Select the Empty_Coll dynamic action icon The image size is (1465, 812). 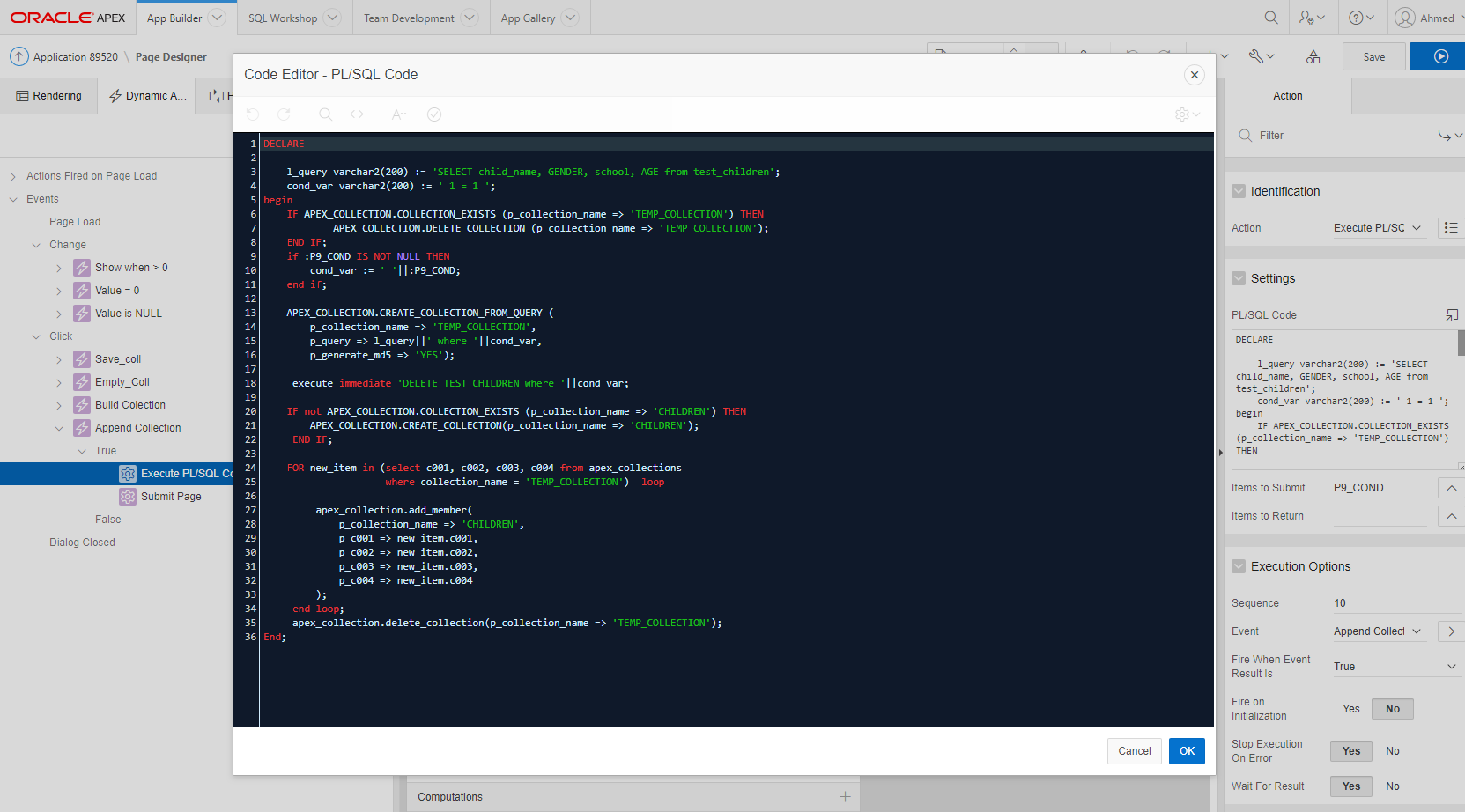(x=82, y=382)
